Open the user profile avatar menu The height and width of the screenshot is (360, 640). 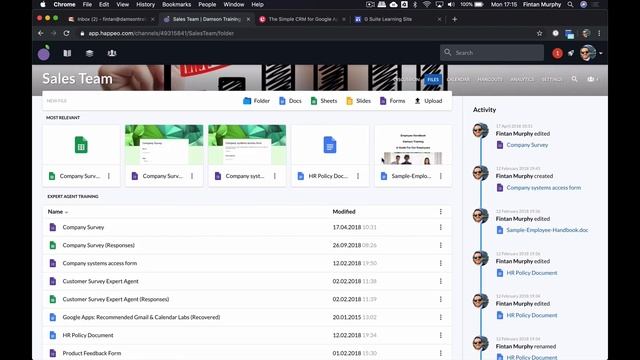click(591, 53)
